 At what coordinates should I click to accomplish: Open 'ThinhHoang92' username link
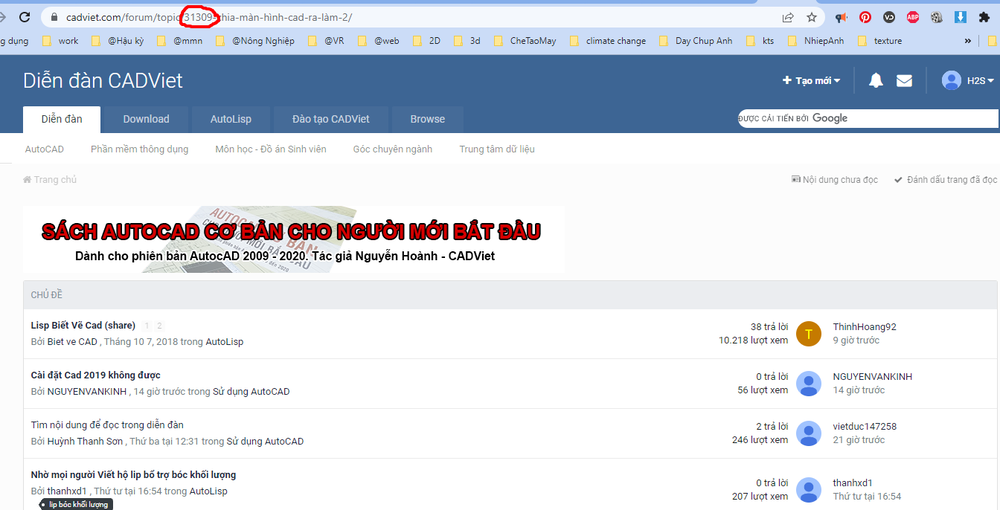(x=864, y=327)
